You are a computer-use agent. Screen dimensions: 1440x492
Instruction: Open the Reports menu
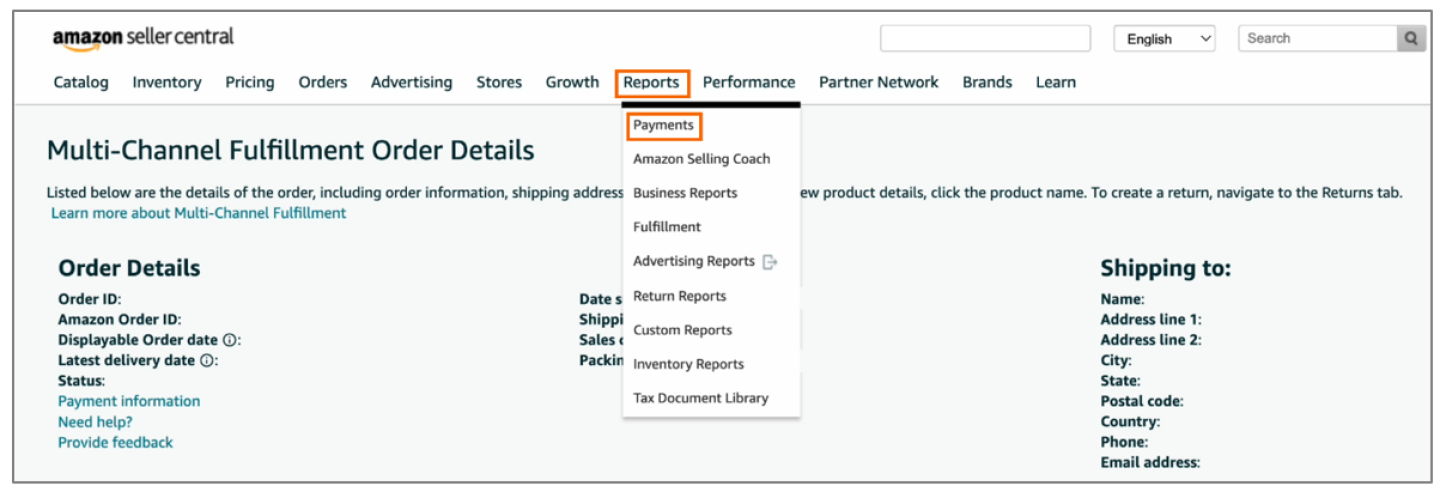point(652,82)
